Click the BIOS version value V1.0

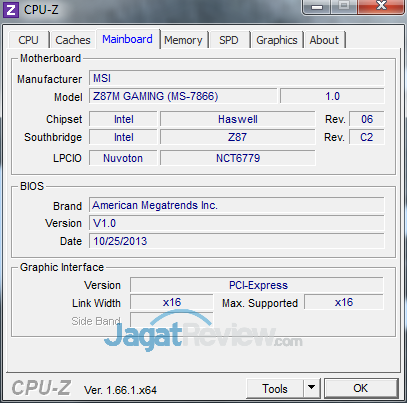(x=237, y=223)
